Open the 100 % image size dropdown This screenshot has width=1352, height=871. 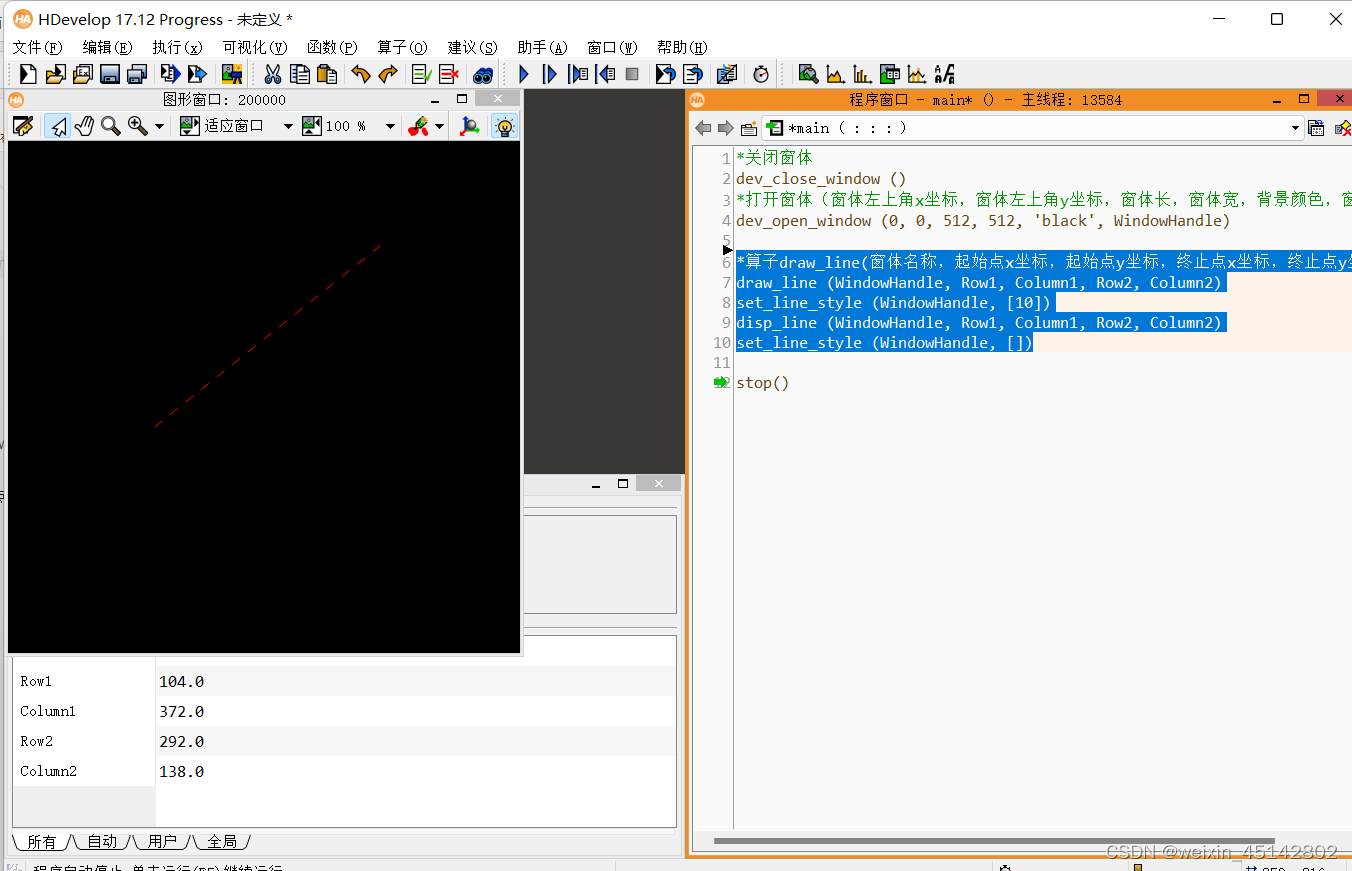click(x=390, y=127)
